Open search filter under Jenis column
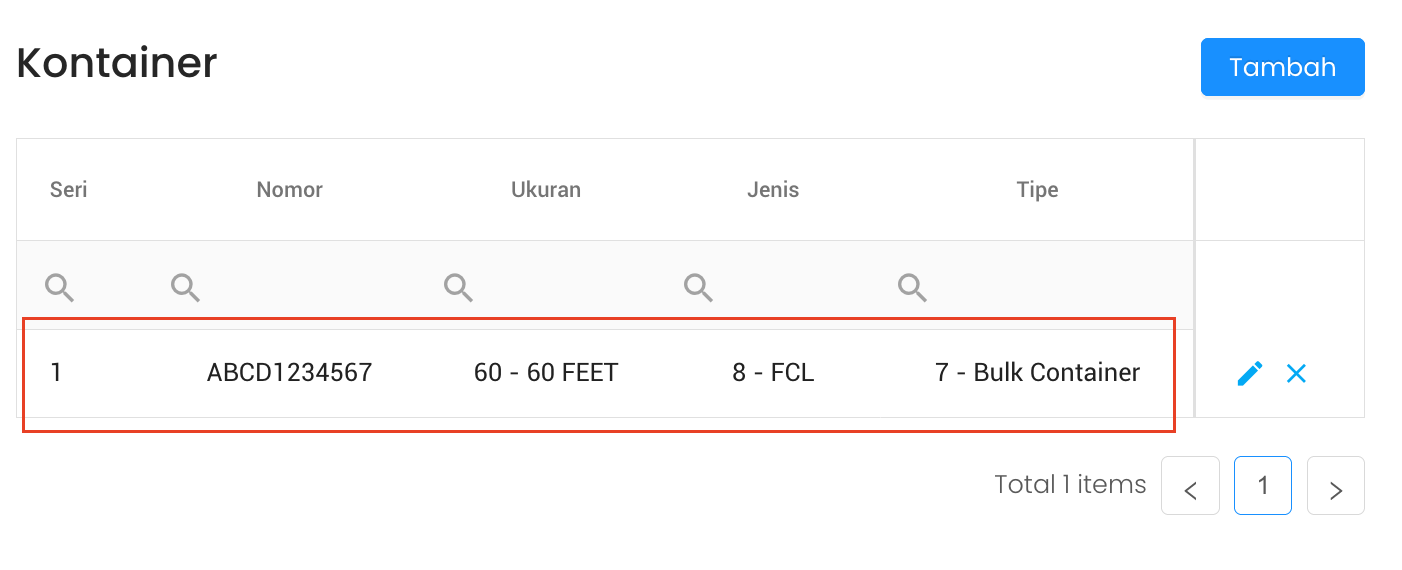 coord(698,288)
